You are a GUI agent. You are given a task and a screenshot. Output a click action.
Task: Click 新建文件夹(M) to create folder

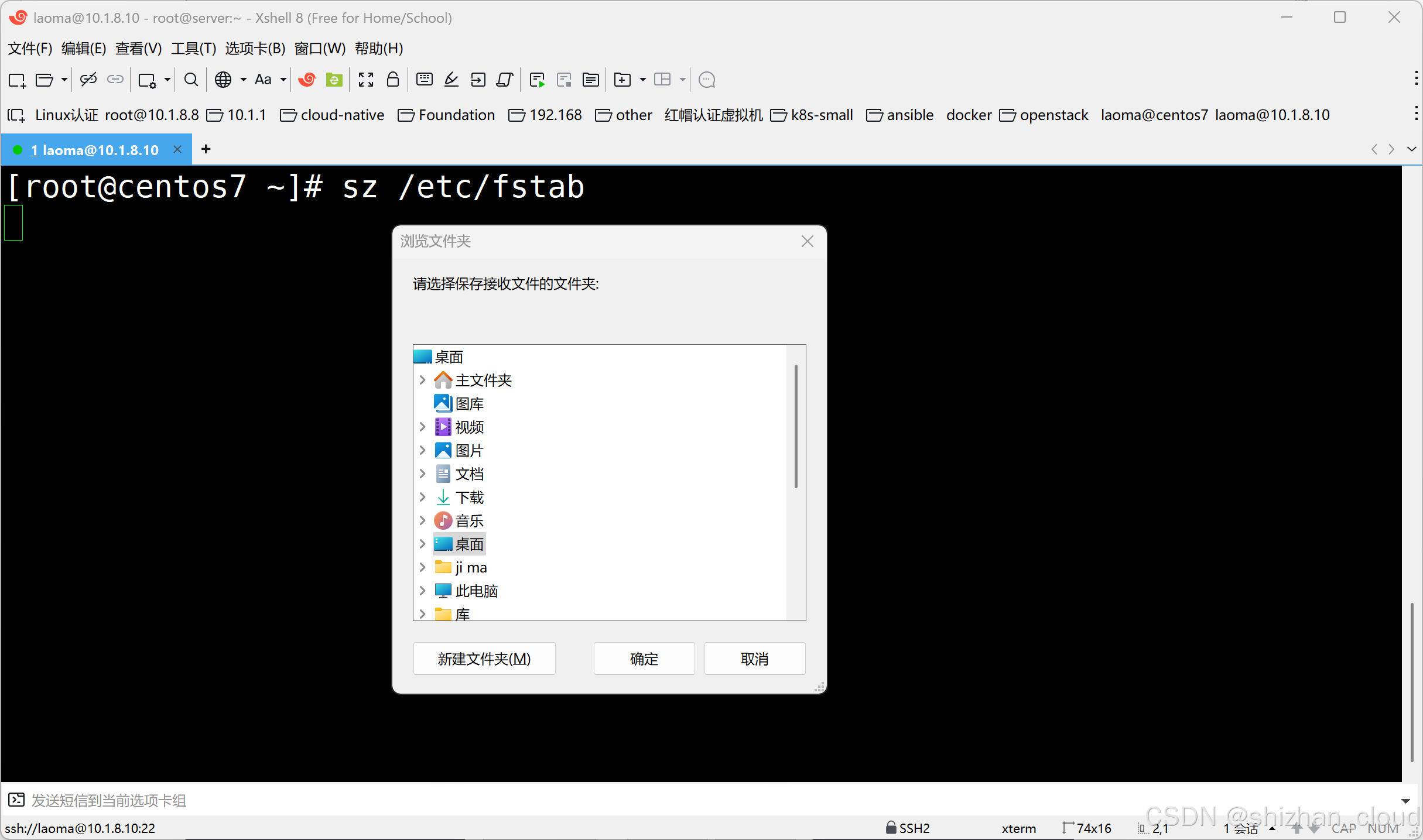pyautogui.click(x=484, y=658)
